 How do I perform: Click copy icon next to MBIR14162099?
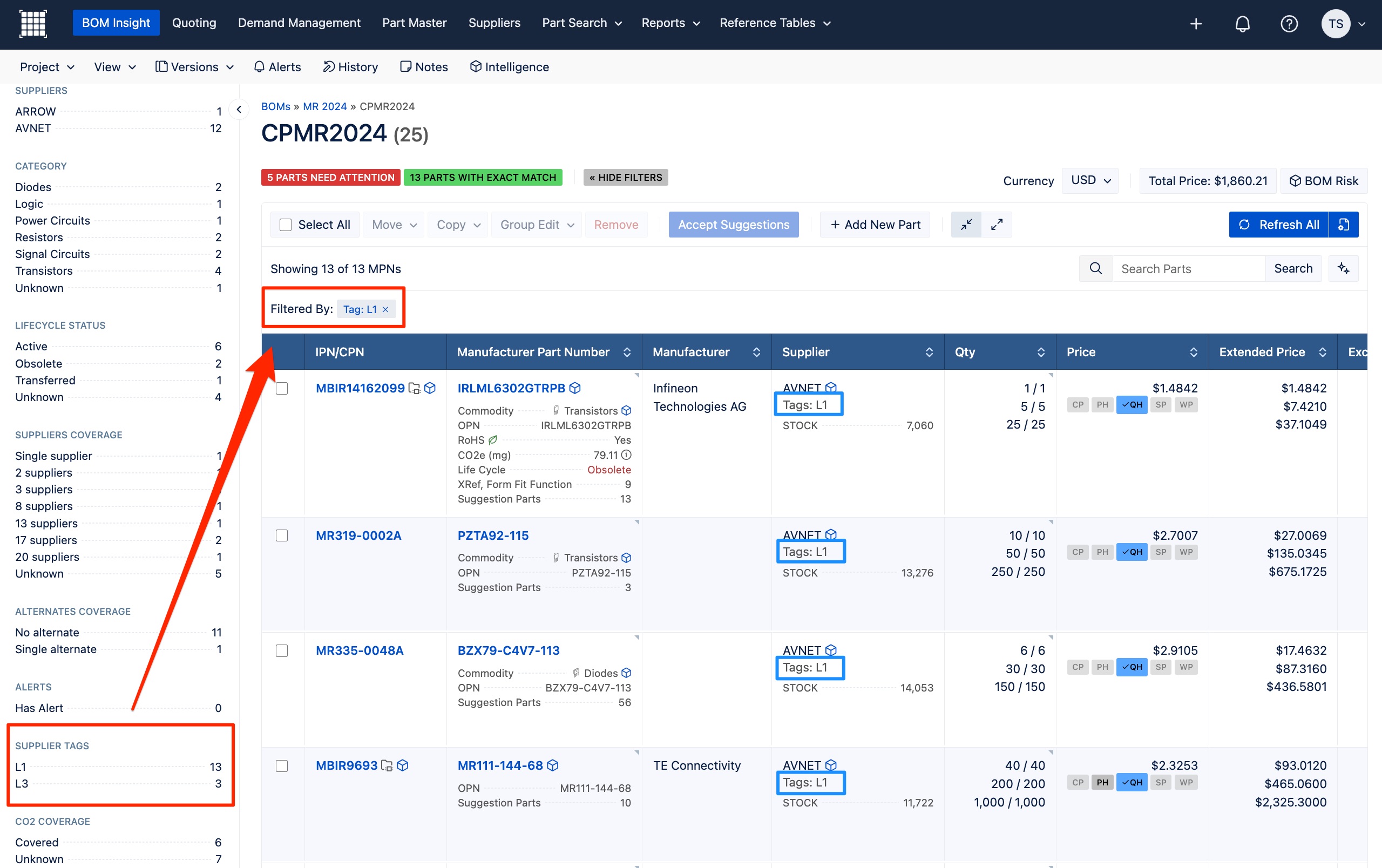point(415,389)
